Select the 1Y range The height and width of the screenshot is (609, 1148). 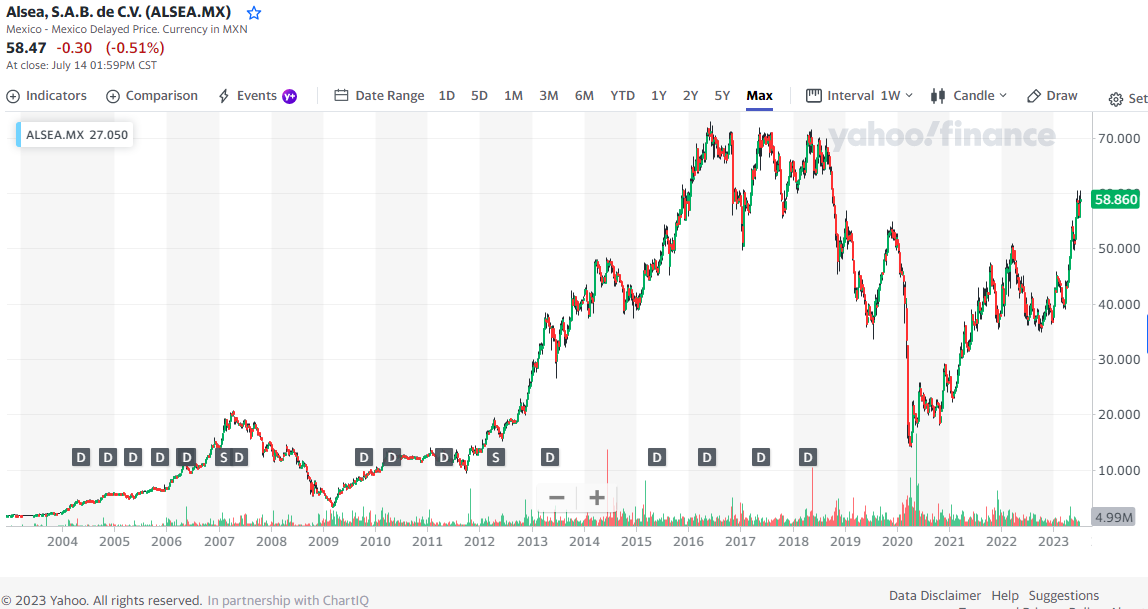coord(659,96)
